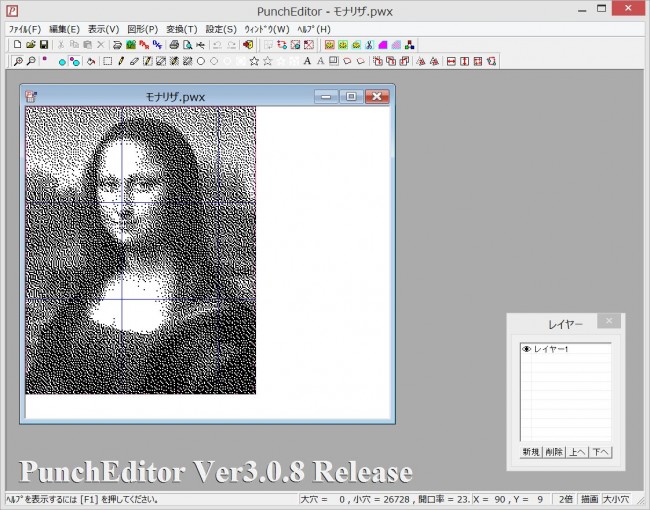Select the pencil drawing tool

[121, 62]
